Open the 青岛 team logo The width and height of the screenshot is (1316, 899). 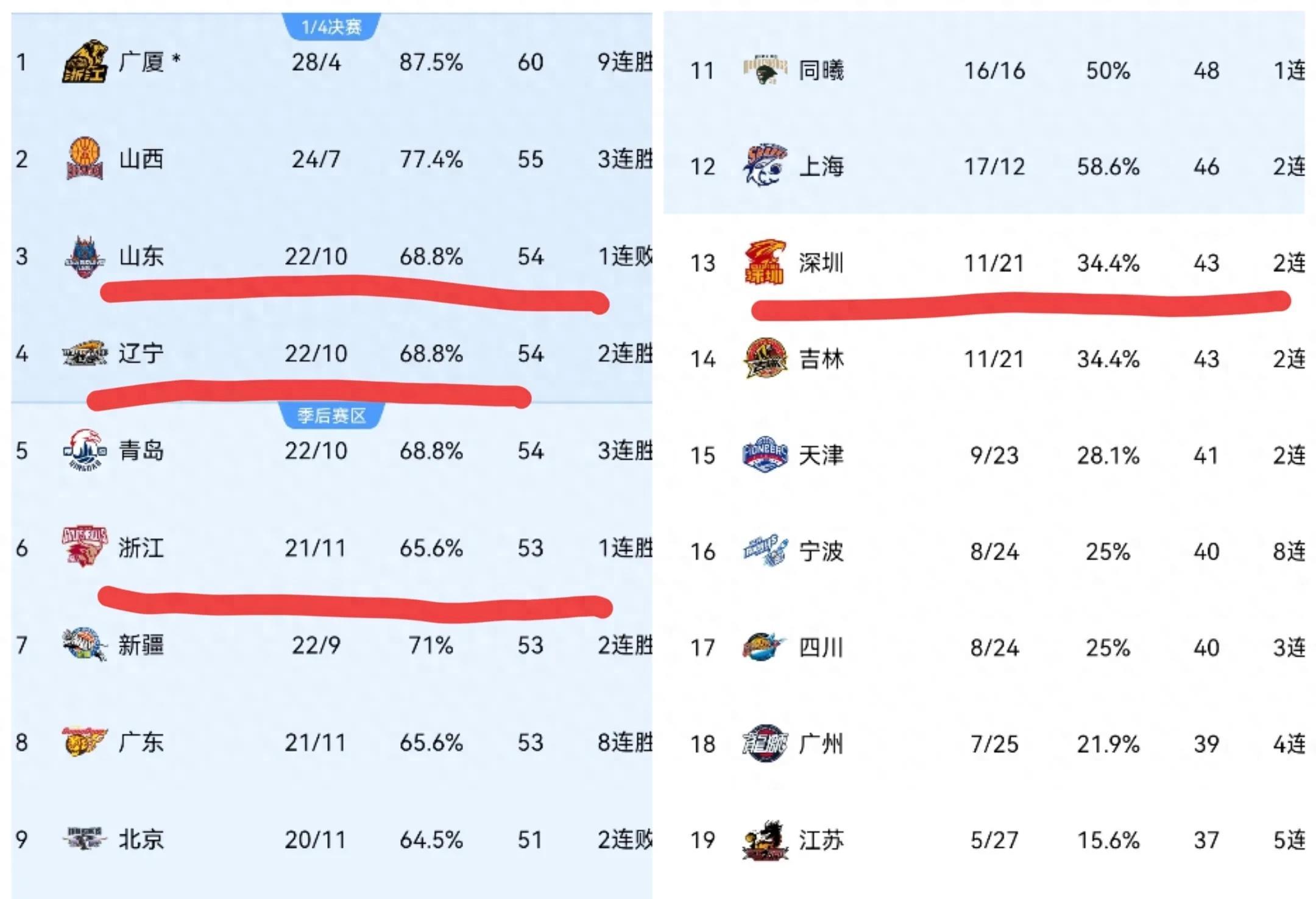tap(85, 451)
